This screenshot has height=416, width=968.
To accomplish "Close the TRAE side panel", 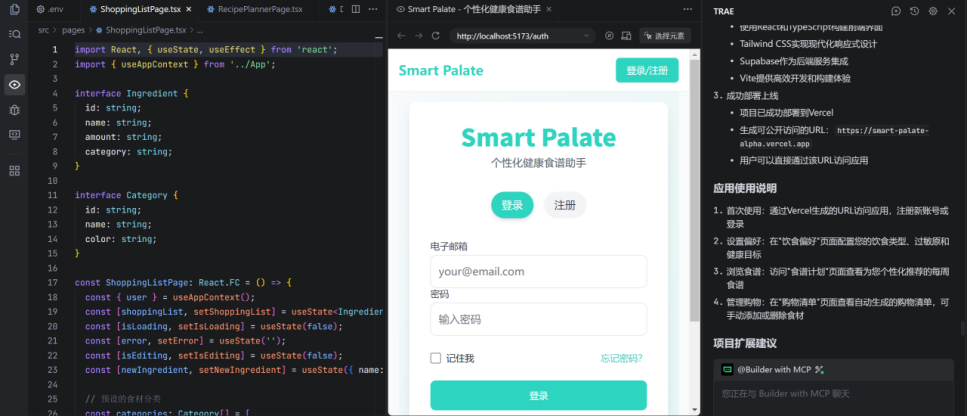I will point(951,11).
